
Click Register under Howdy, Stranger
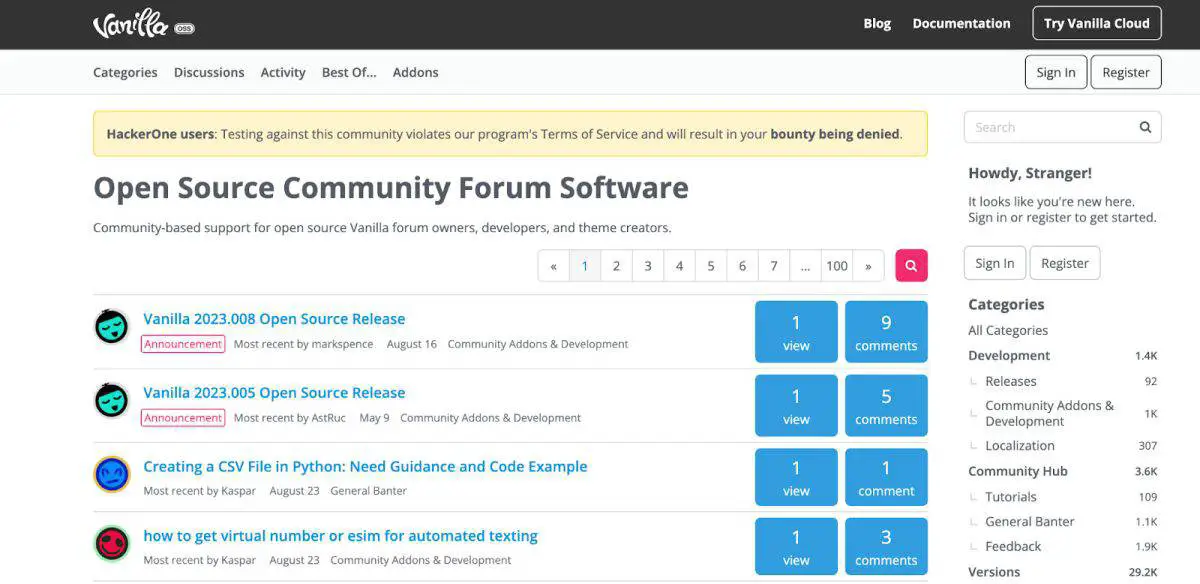pos(1065,263)
